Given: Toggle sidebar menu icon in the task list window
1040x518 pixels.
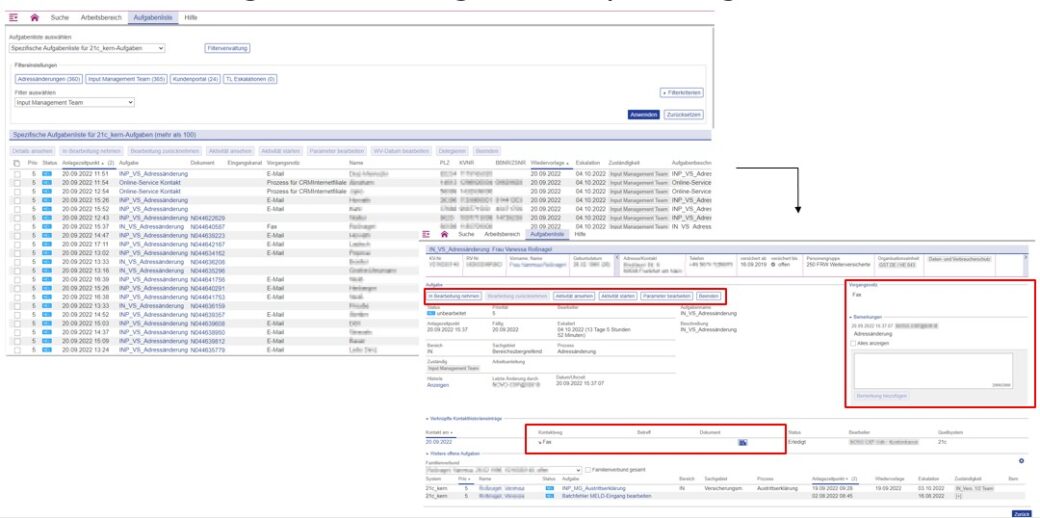Looking at the screenshot, I should pyautogui.click(x=14, y=18).
